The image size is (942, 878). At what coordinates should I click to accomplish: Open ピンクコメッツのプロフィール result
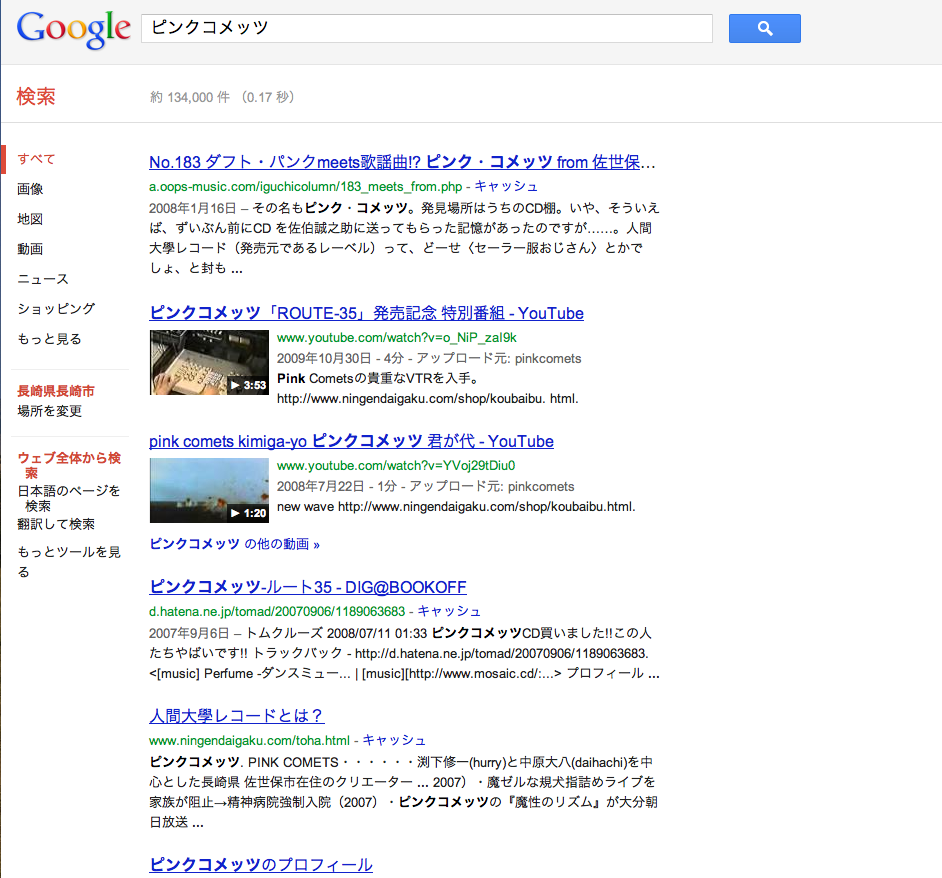tap(261, 865)
